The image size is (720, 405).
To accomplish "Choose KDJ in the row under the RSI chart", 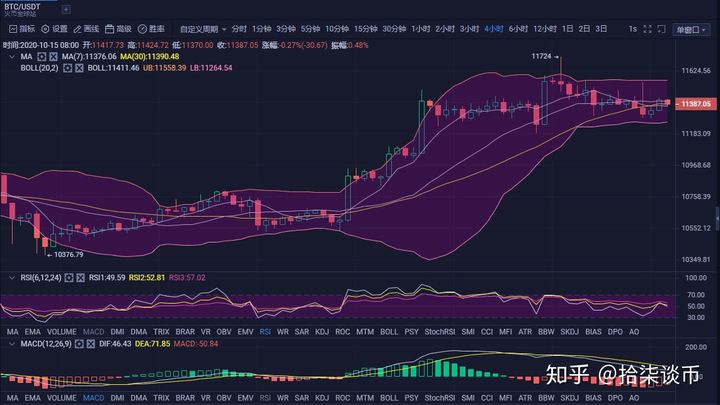I will [322, 332].
